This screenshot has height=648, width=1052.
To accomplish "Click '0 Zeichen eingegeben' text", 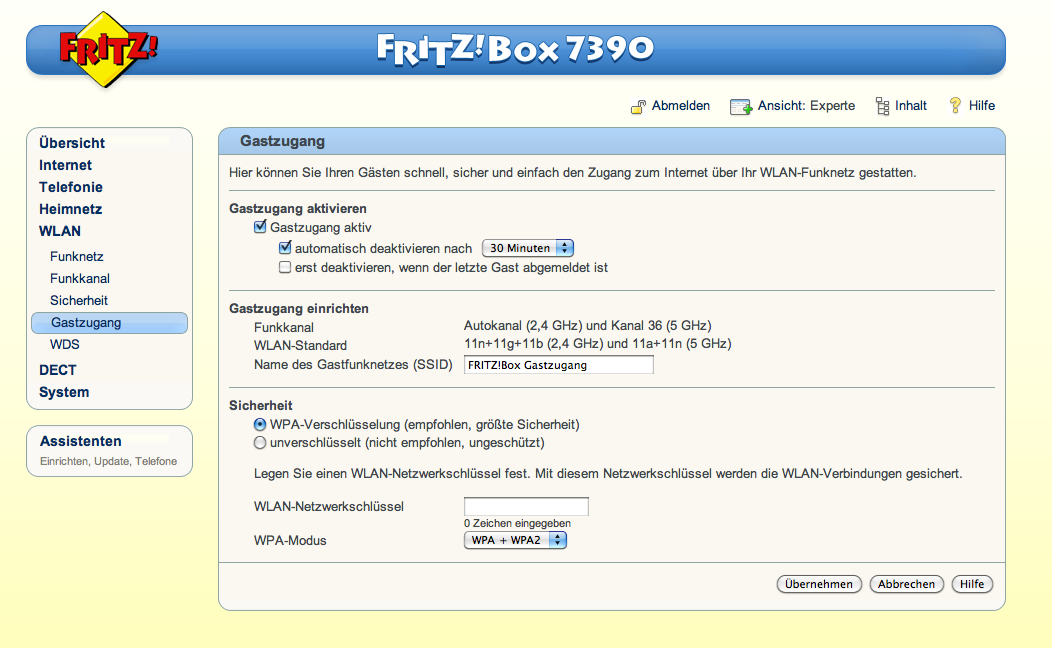I will point(517,523).
